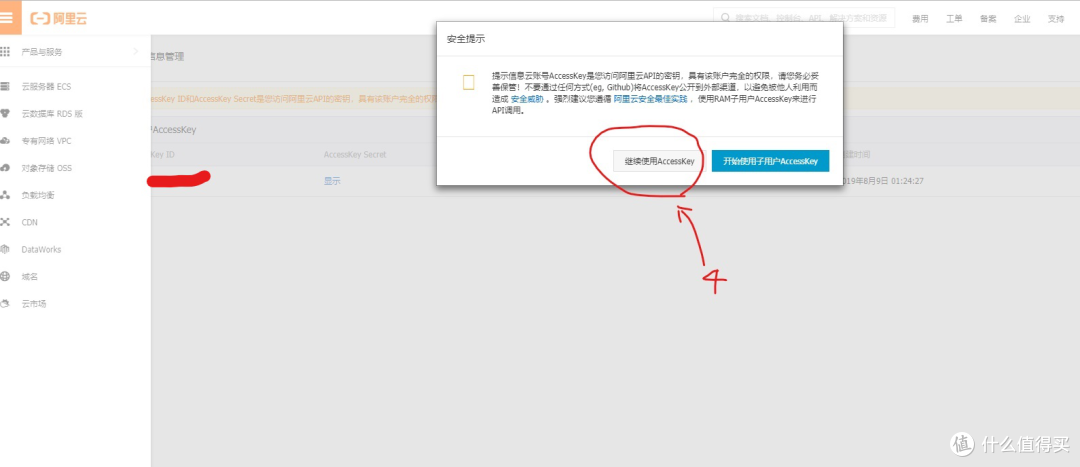Click 继续使用AccessKey button

[659, 161]
